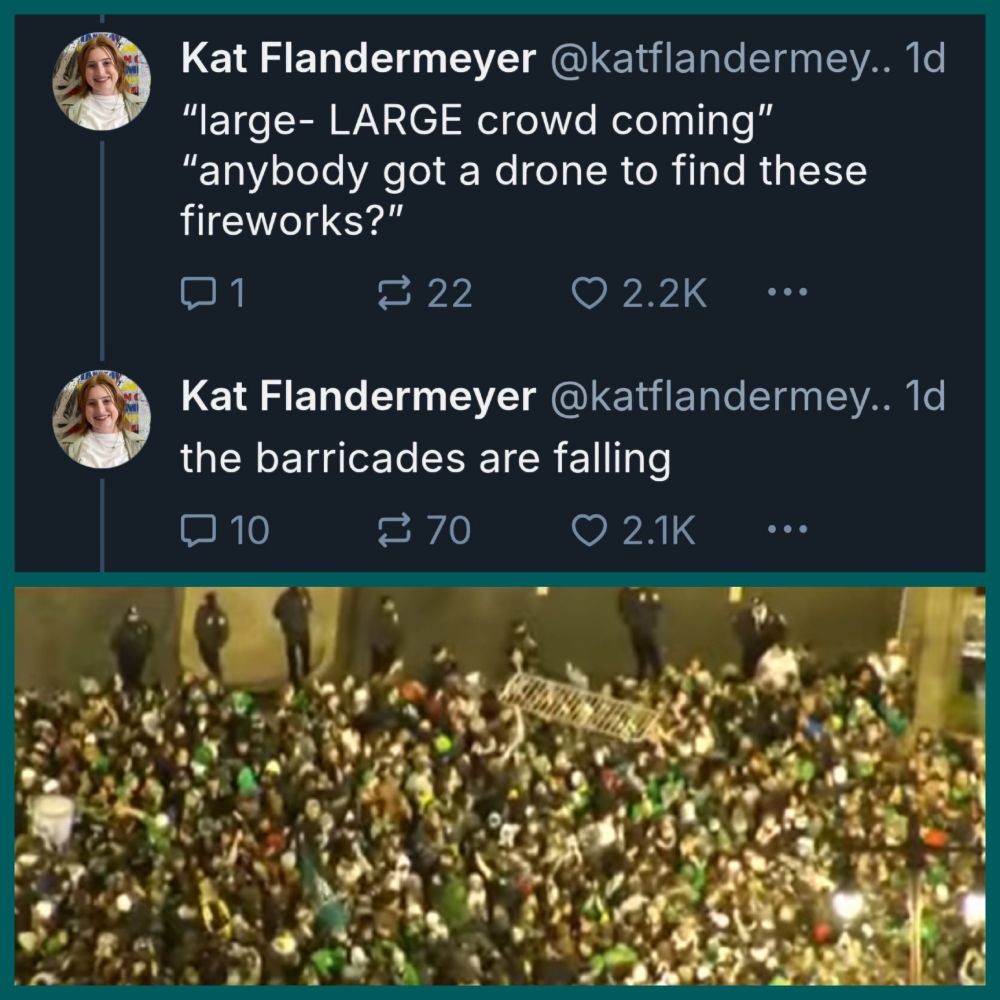1000x1000 pixels.
Task: Click the @katflandermey handle on the first tweet
Action: point(718,60)
